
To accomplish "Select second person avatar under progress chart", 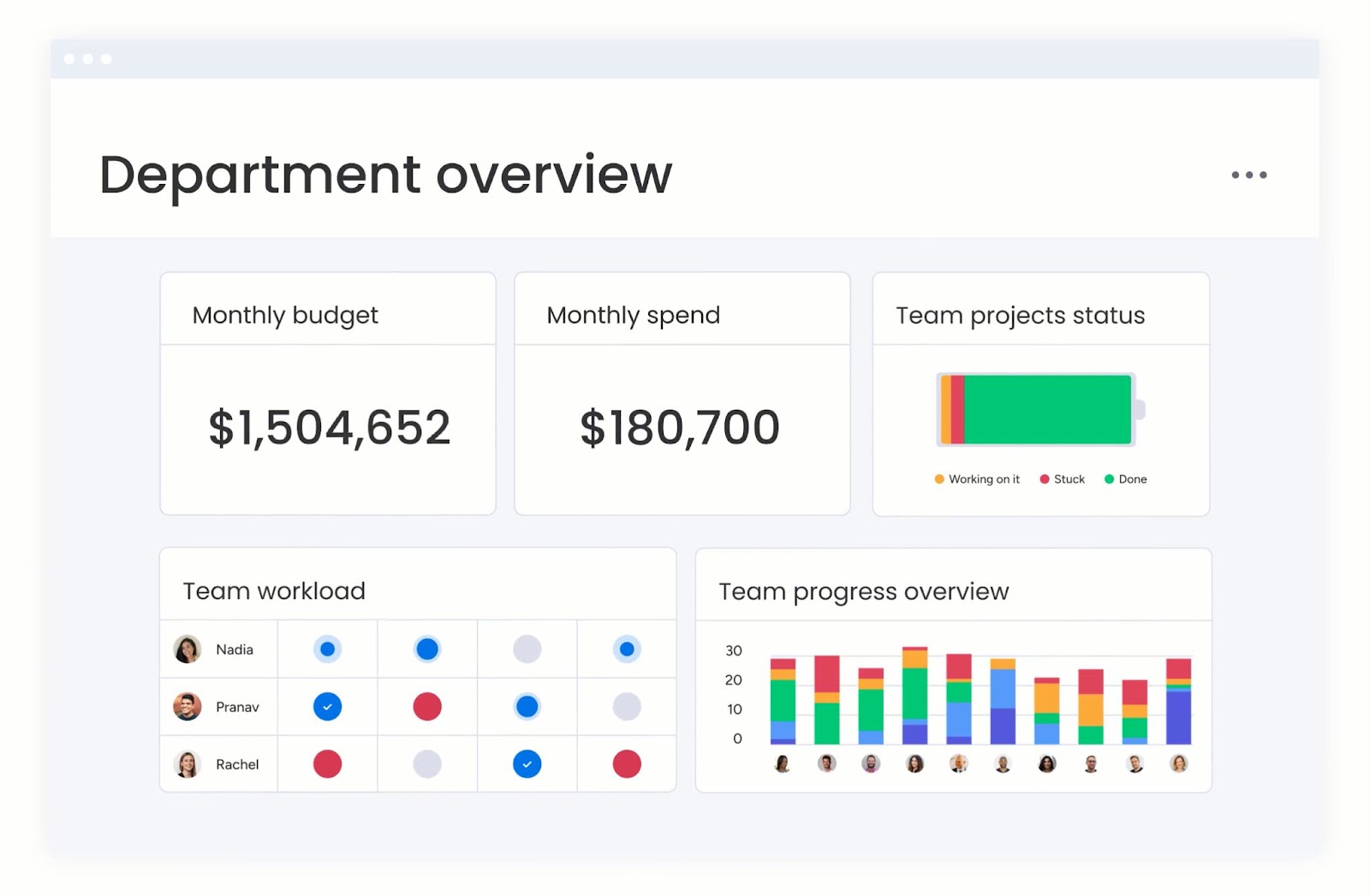I will tap(826, 763).
